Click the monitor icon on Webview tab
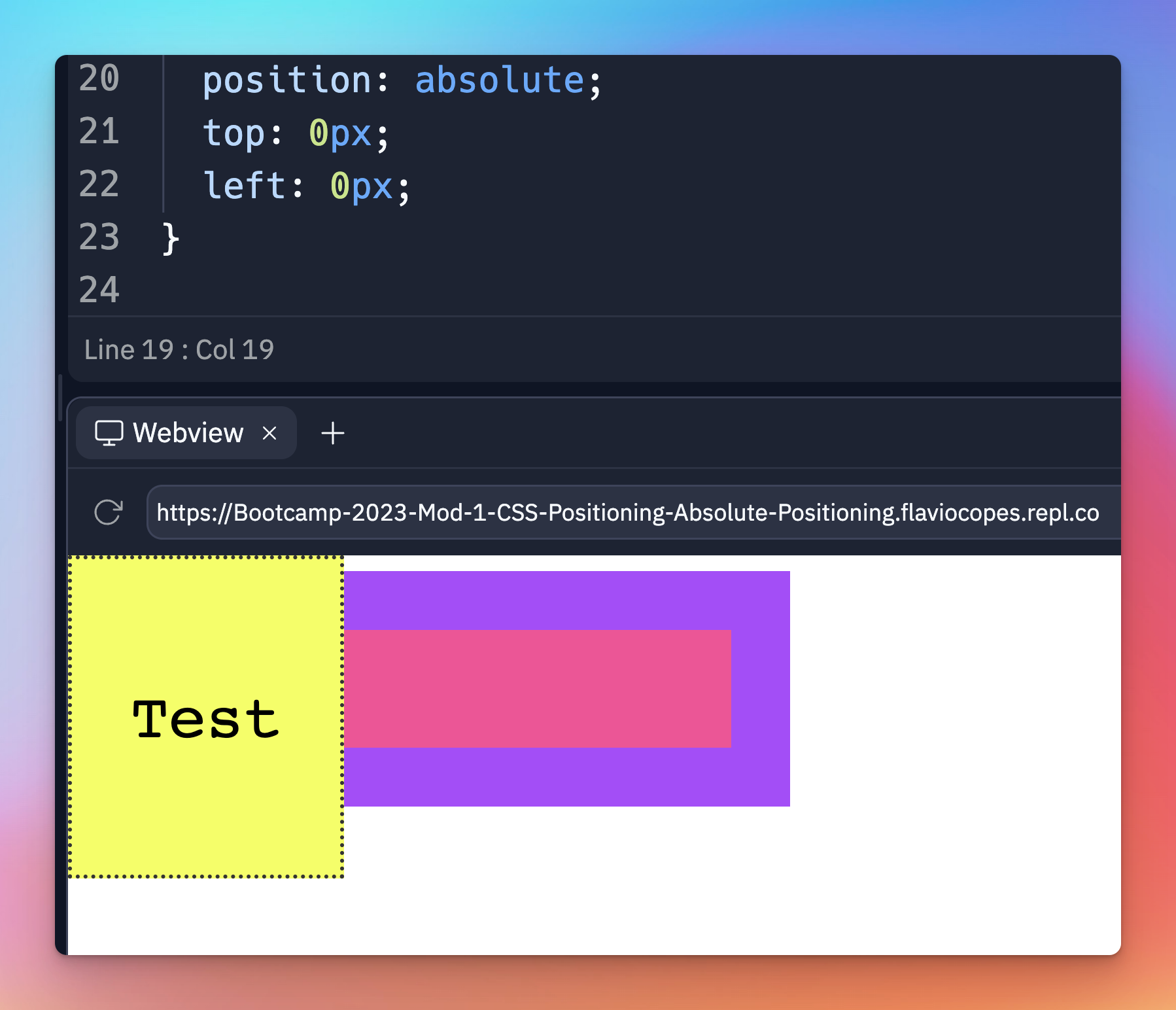Screen dimensions: 1176x1010 pos(109,433)
